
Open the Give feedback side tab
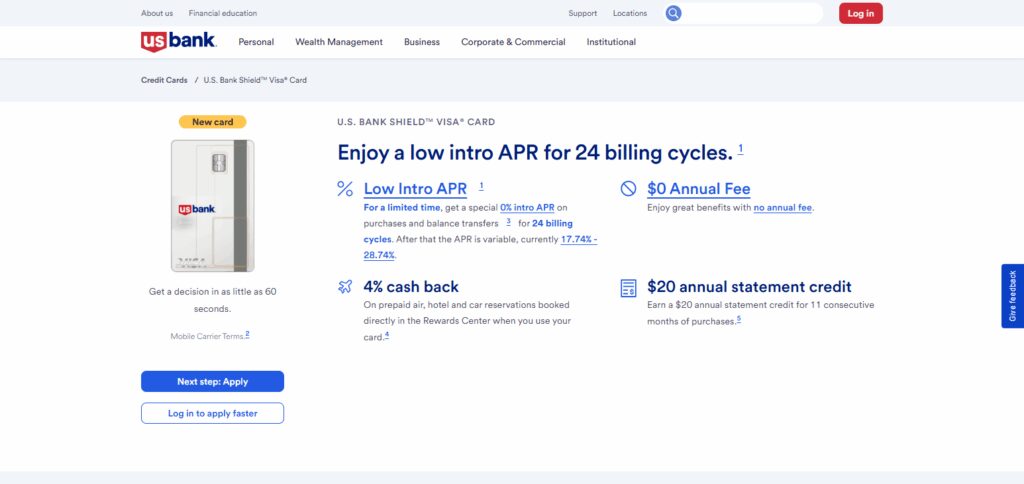coord(1012,296)
